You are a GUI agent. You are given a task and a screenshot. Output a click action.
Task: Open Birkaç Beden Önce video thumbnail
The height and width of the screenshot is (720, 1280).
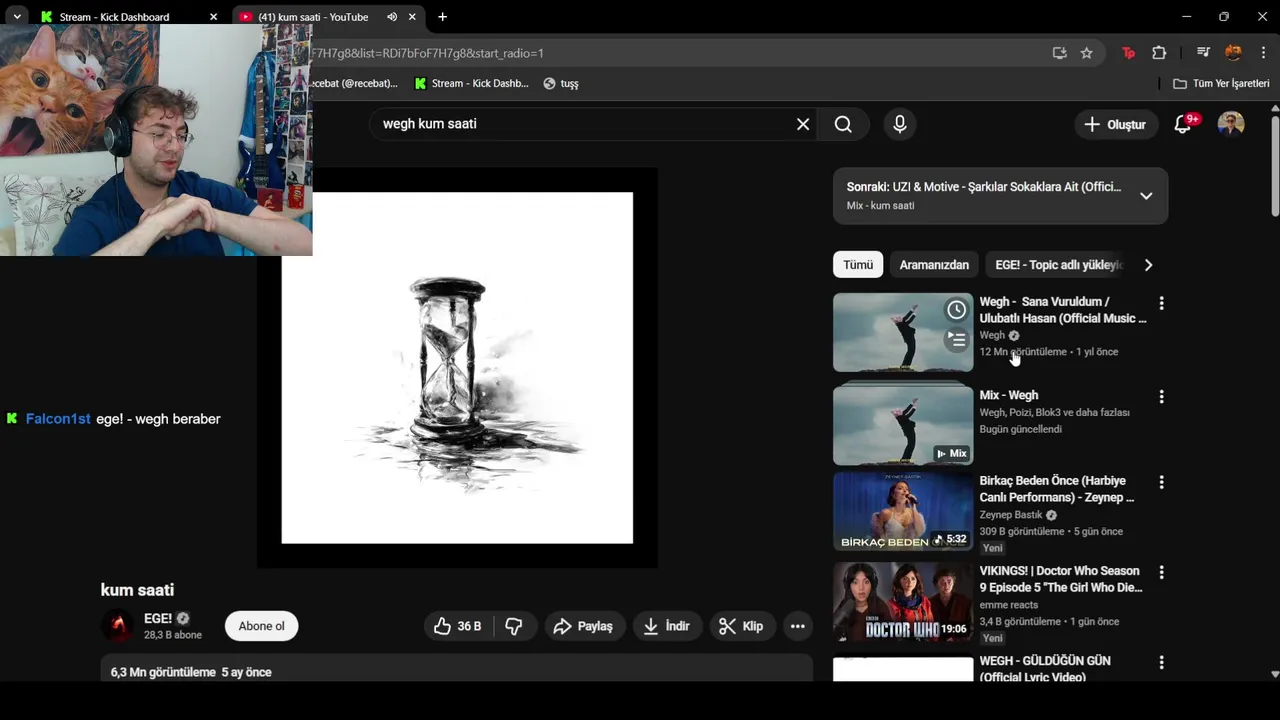click(903, 512)
